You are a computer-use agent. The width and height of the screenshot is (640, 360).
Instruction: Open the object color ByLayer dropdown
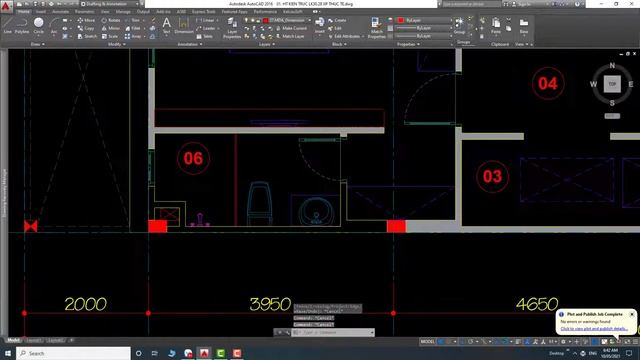[424, 20]
